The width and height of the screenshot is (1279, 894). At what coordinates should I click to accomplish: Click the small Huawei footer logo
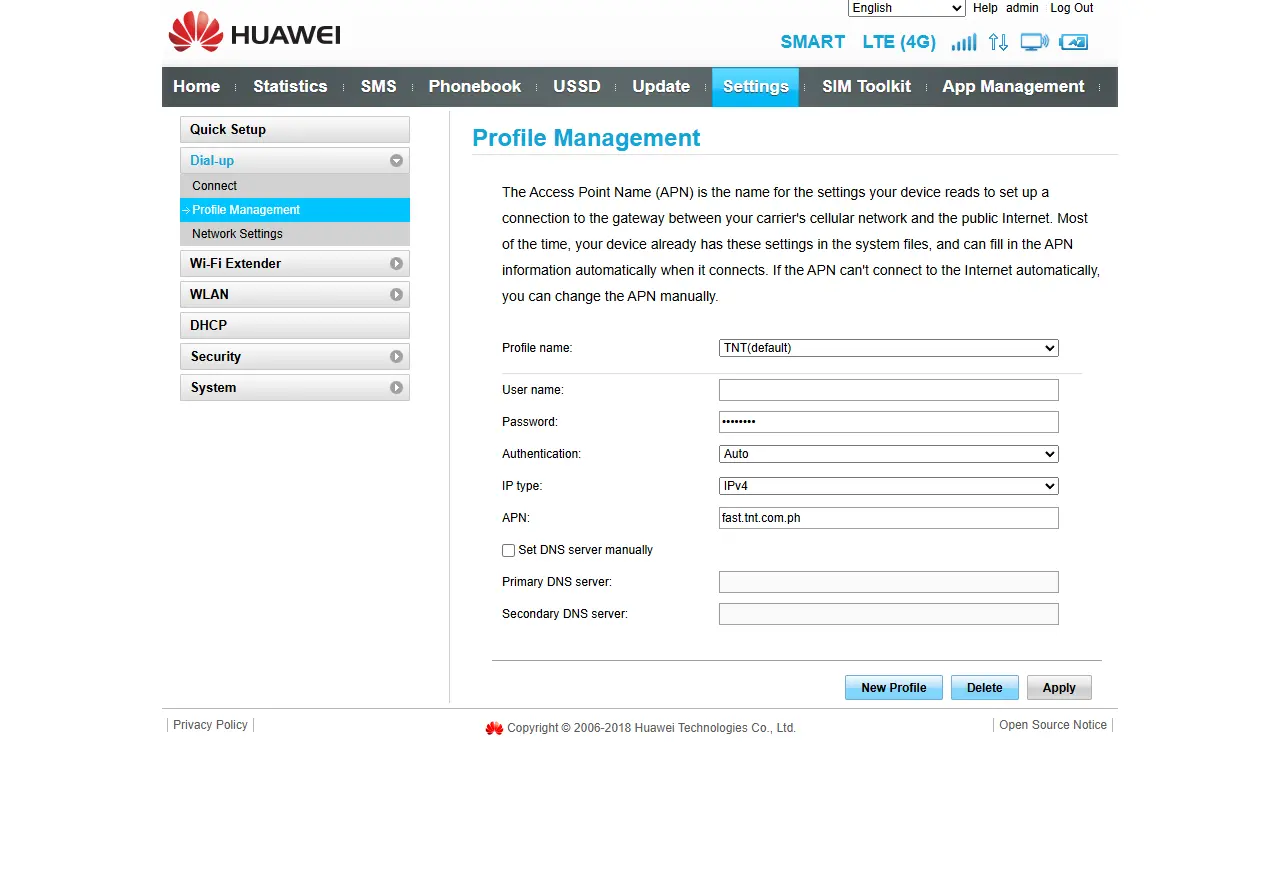pyautogui.click(x=494, y=728)
